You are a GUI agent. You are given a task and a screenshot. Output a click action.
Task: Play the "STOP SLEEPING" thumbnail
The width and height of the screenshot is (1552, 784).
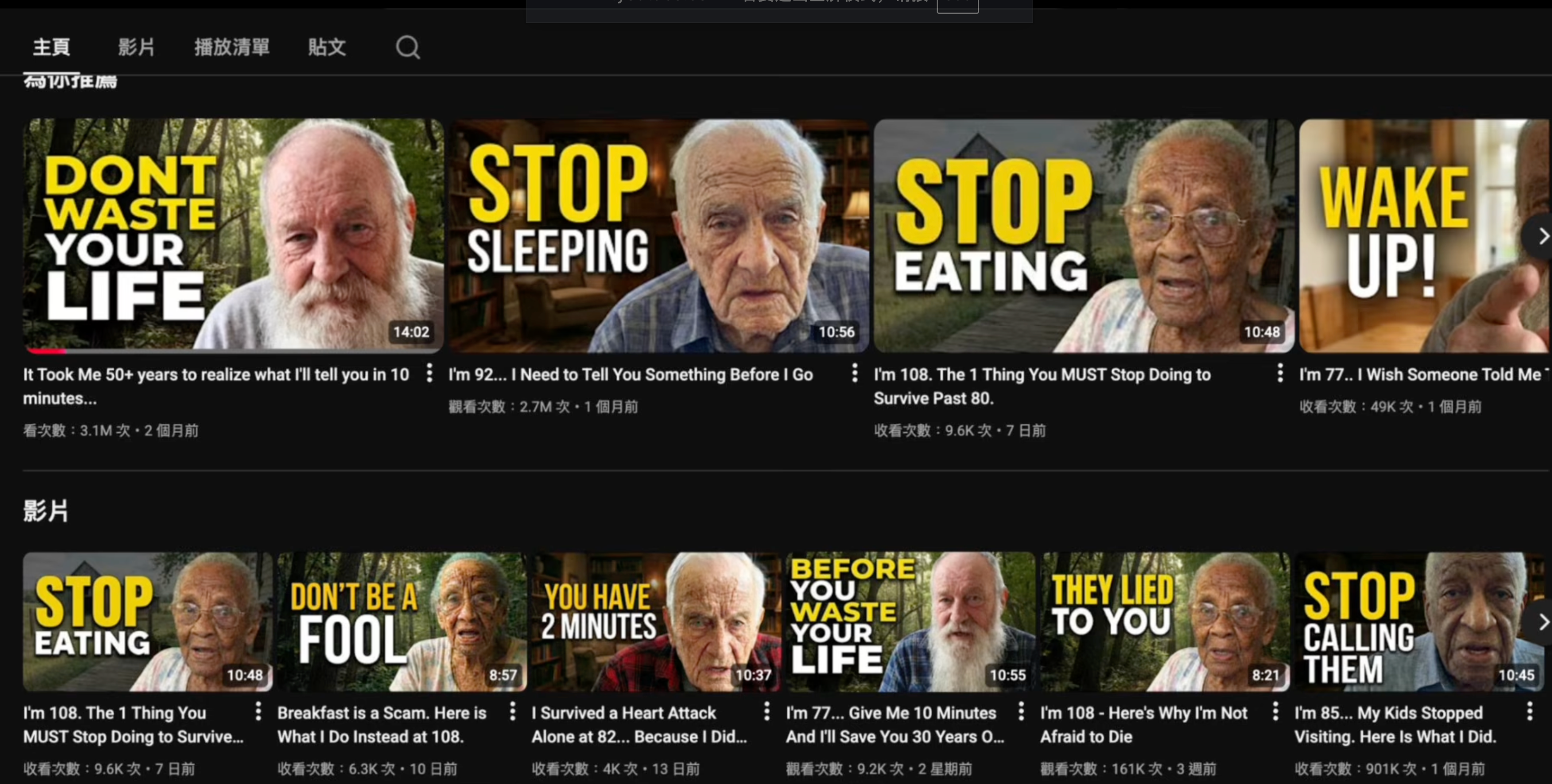[x=658, y=235]
